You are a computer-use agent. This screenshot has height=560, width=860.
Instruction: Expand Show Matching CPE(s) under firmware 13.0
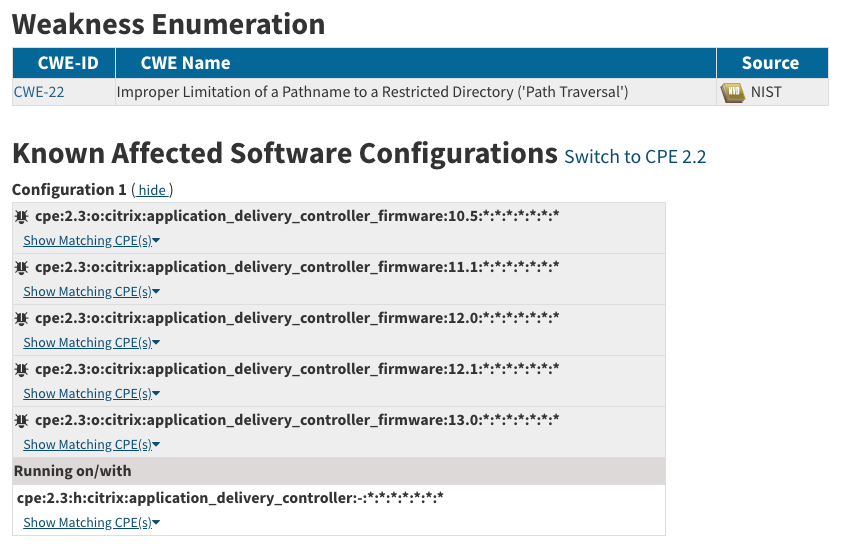91,445
